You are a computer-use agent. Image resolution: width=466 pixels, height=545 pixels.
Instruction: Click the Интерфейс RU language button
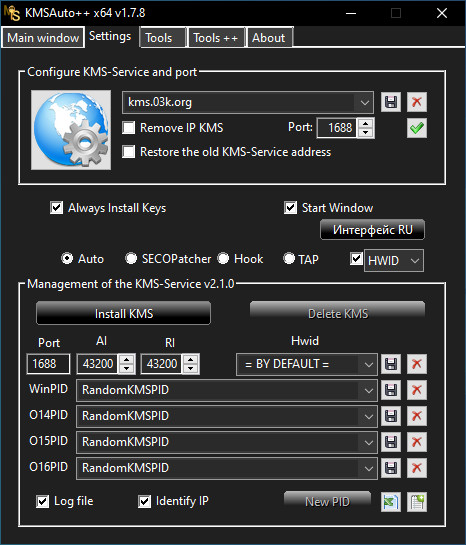pyautogui.click(x=372, y=230)
